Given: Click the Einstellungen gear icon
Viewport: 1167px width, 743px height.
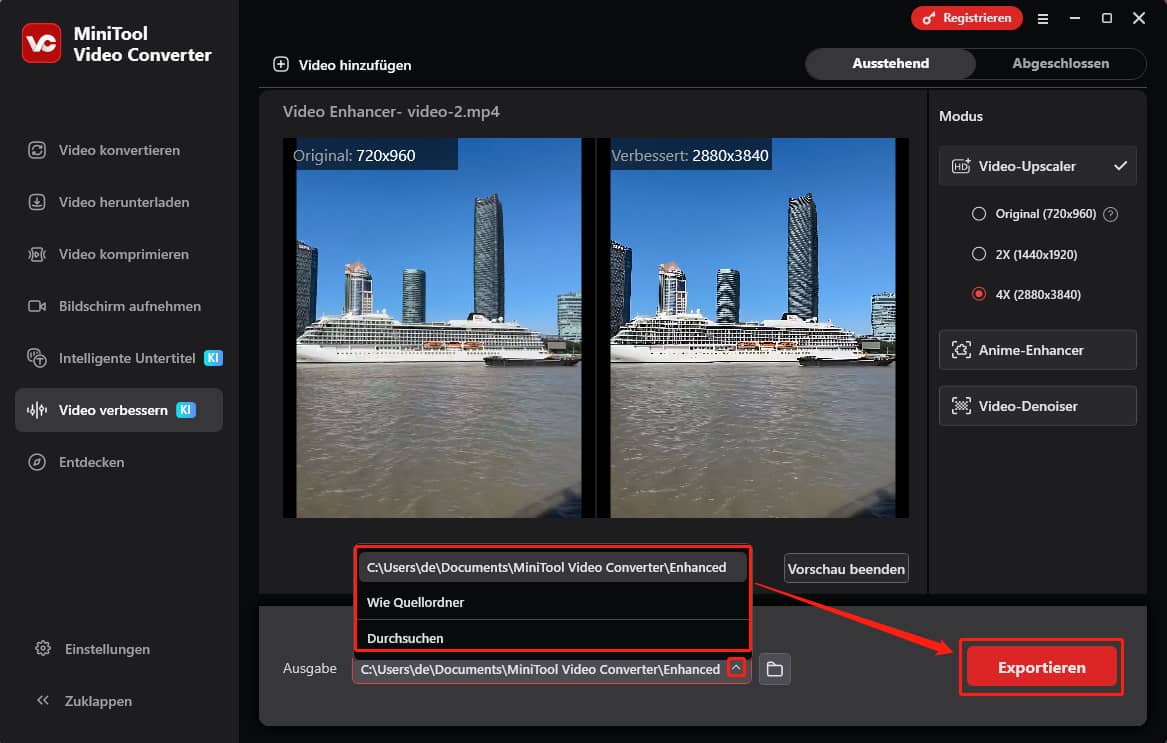Looking at the screenshot, I should [x=43, y=648].
